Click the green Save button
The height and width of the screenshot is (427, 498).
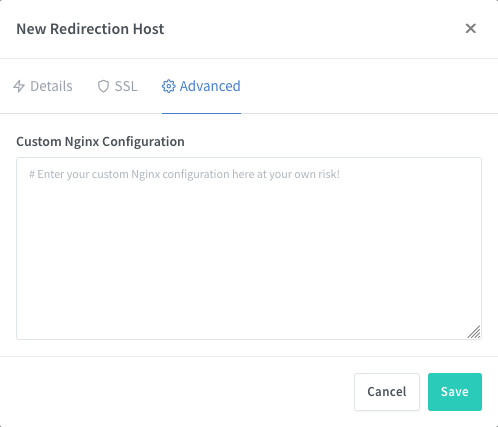coord(455,392)
